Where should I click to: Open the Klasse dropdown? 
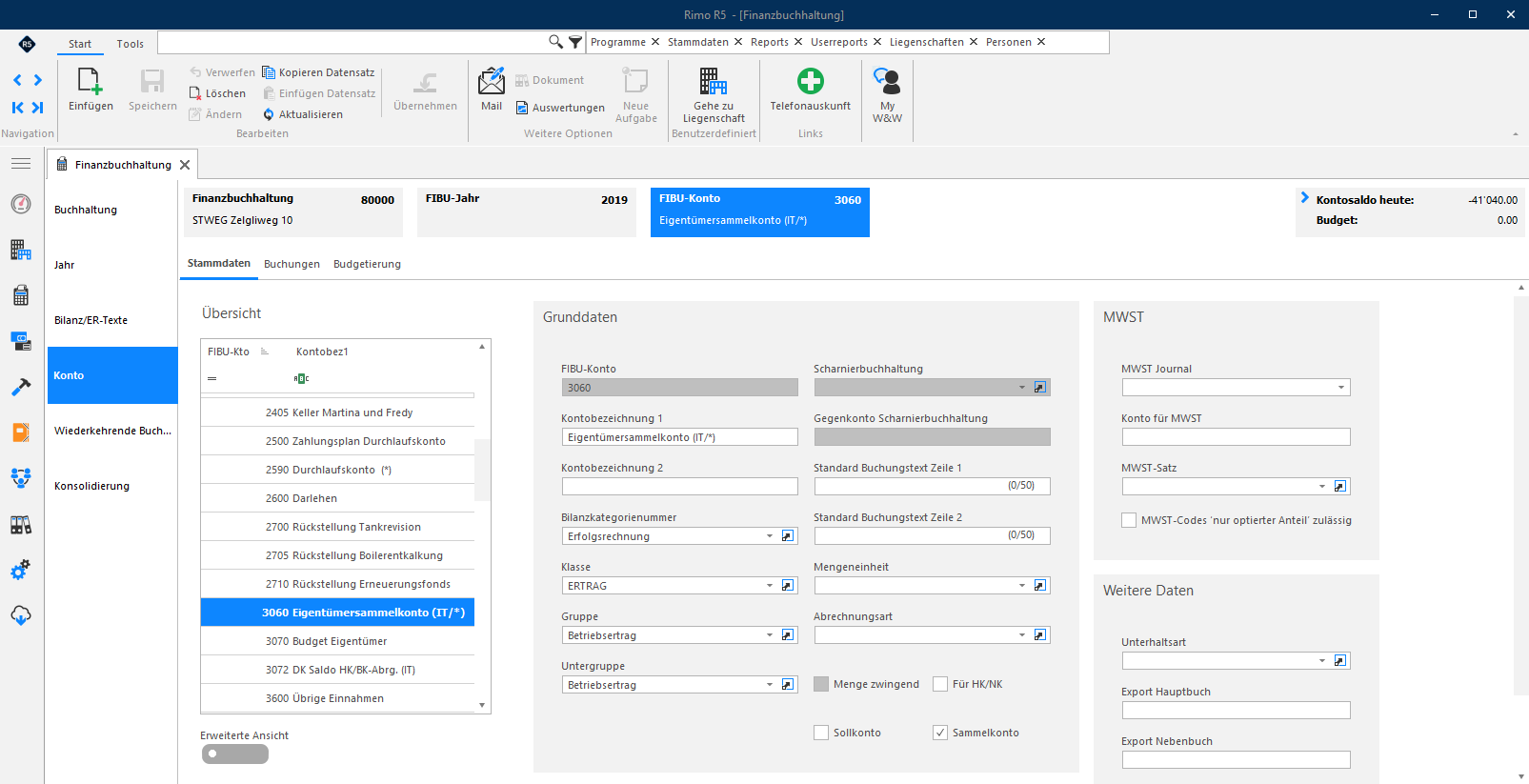pos(770,586)
